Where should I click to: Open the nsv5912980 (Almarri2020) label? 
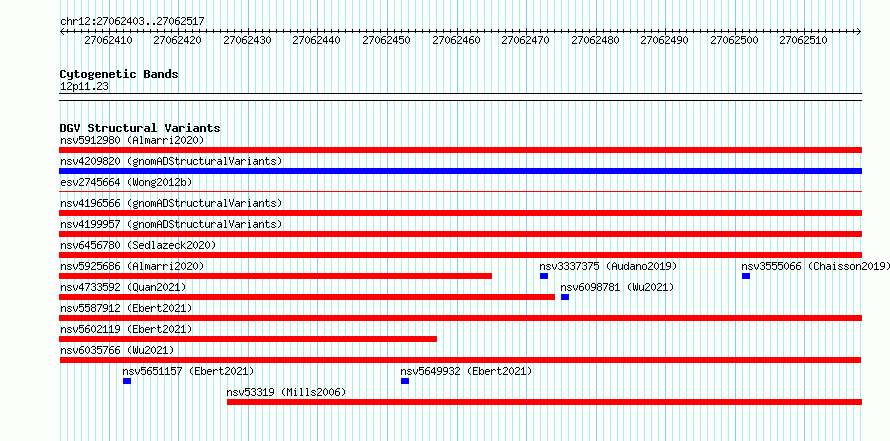[x=132, y=140]
